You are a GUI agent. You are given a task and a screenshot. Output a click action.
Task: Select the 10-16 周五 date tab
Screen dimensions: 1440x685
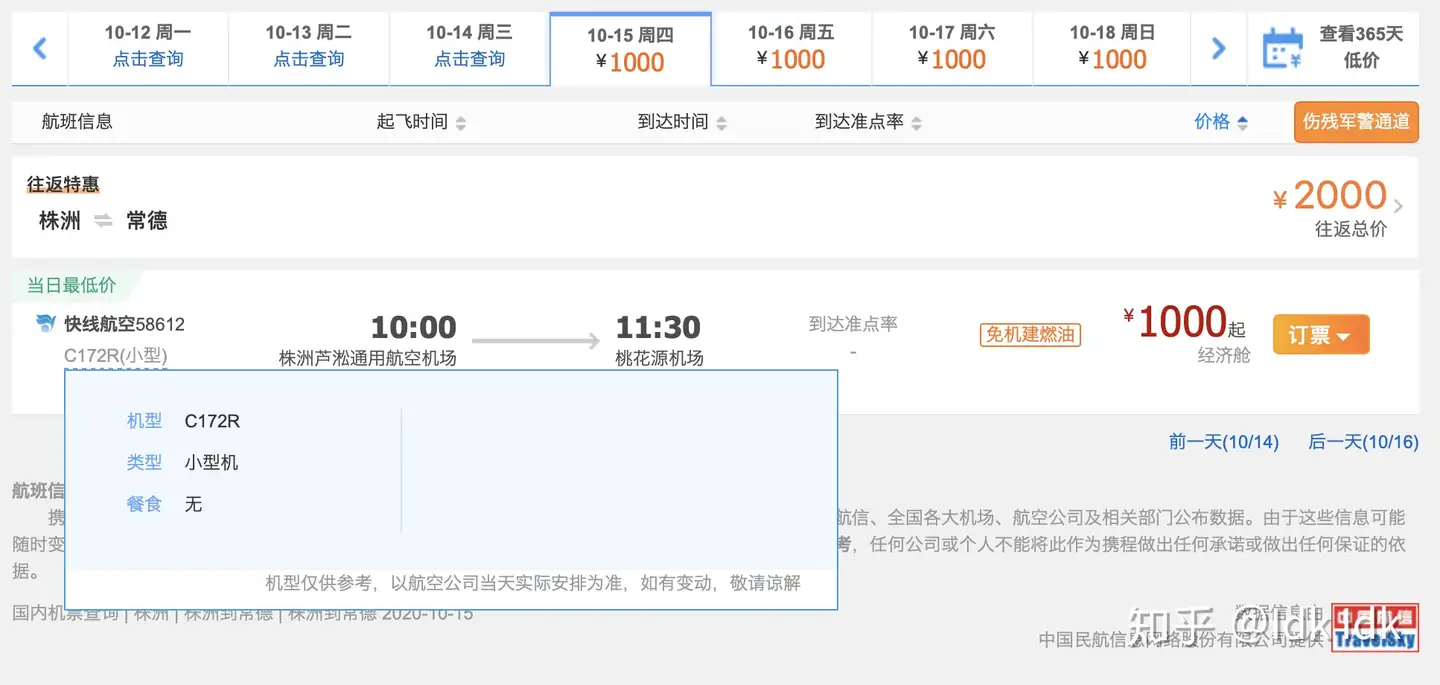click(791, 47)
